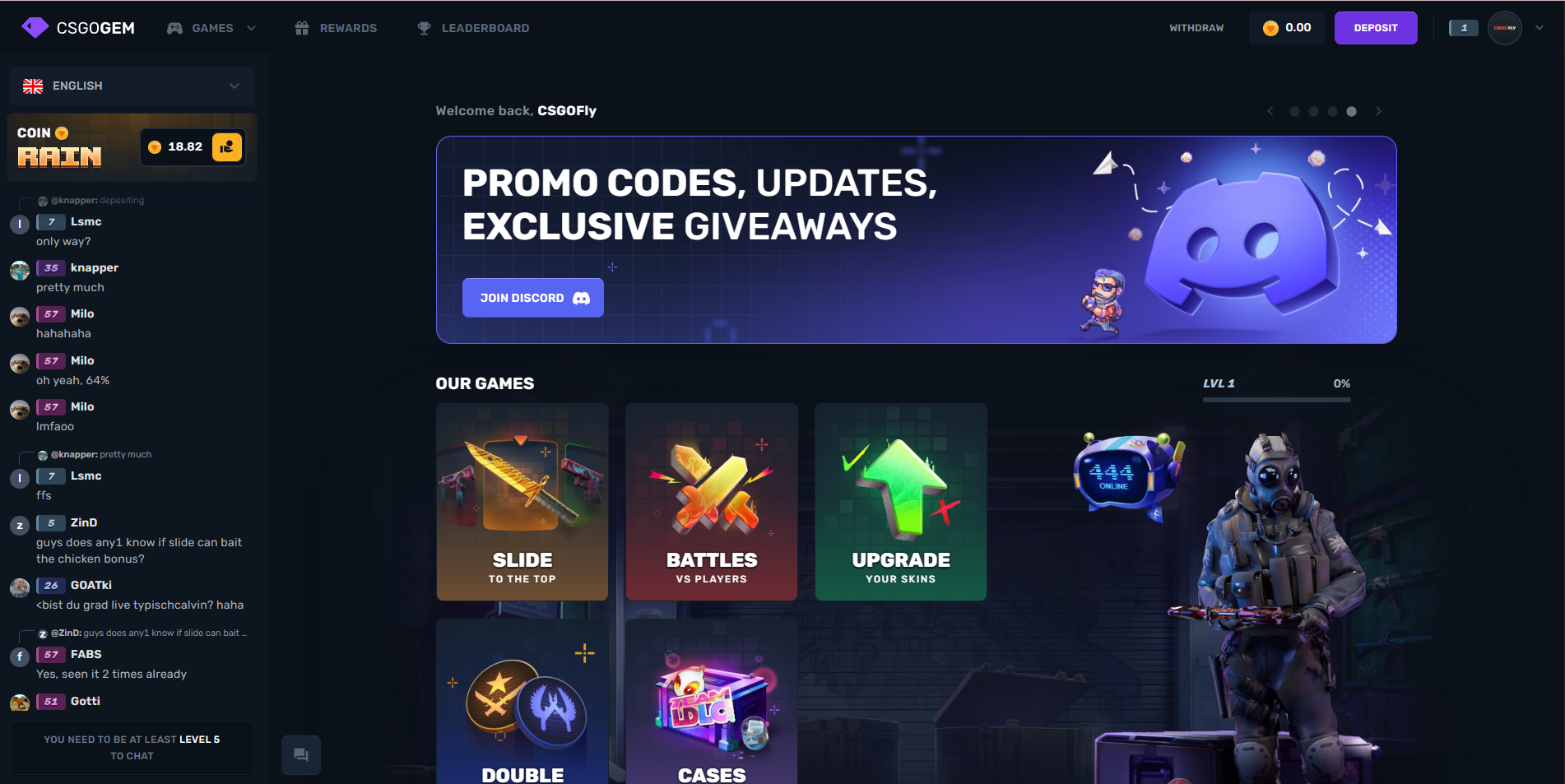This screenshot has width=1565, height=784.
Task: Go to the next banner with the right arrow
Action: point(1379,111)
